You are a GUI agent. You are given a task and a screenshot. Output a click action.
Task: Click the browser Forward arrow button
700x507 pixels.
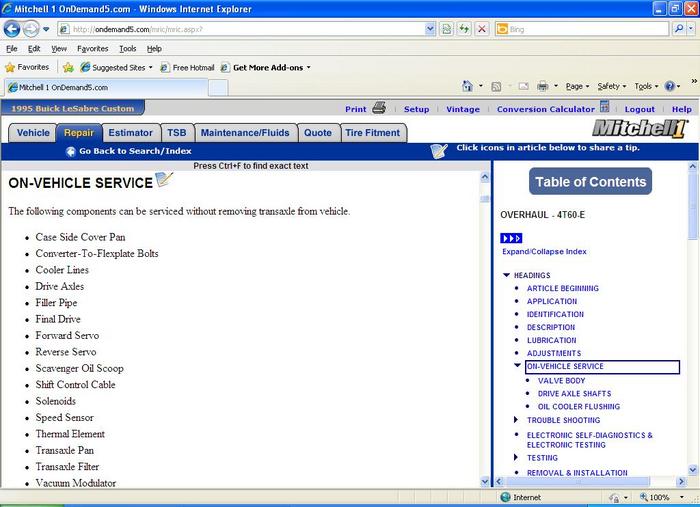click(x=31, y=29)
